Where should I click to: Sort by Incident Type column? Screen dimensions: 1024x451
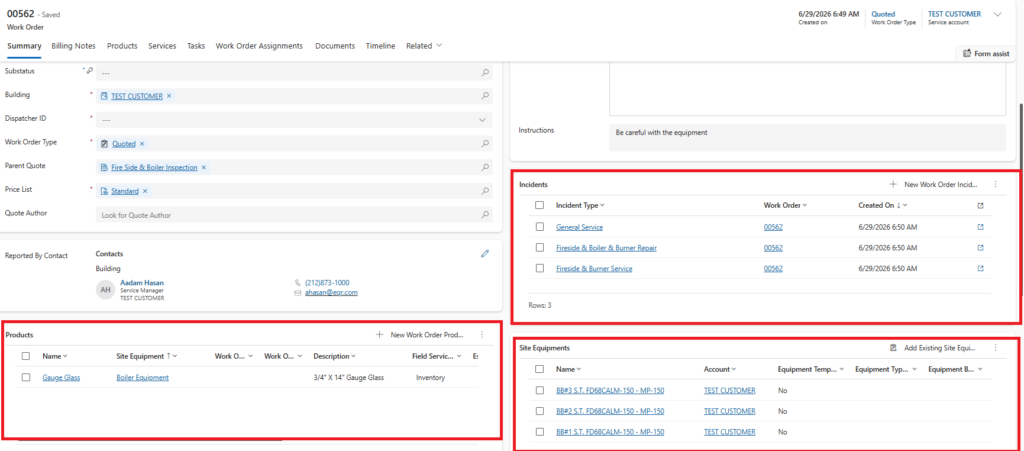click(580, 205)
